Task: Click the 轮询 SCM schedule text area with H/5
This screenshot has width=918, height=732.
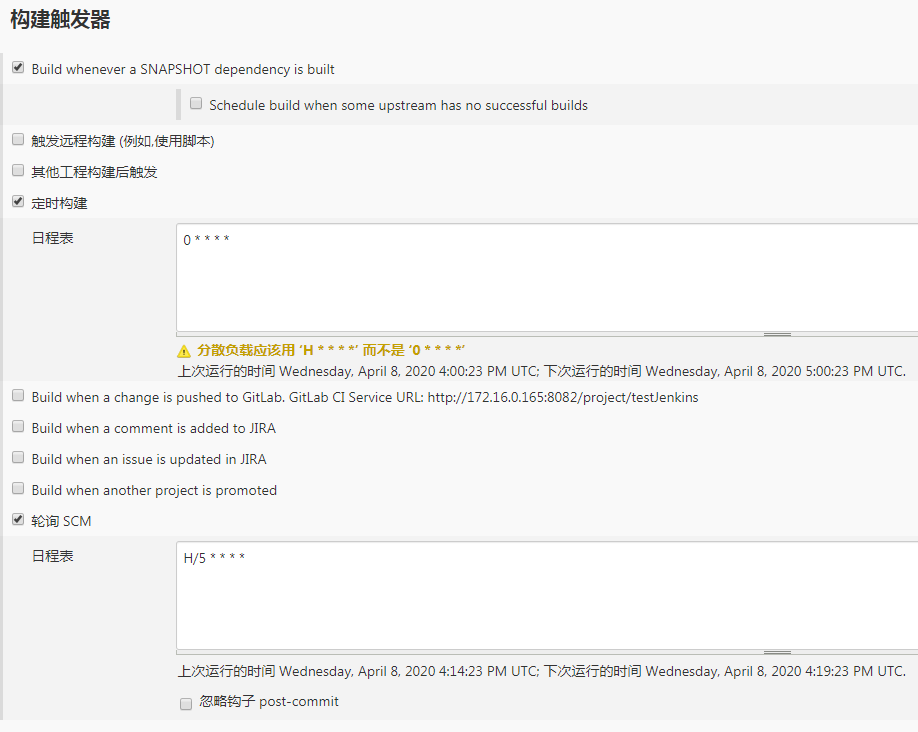Action: point(546,595)
